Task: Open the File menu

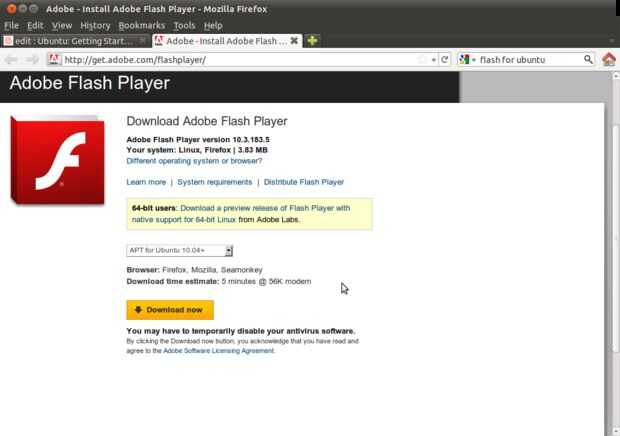Action: (x=11, y=26)
